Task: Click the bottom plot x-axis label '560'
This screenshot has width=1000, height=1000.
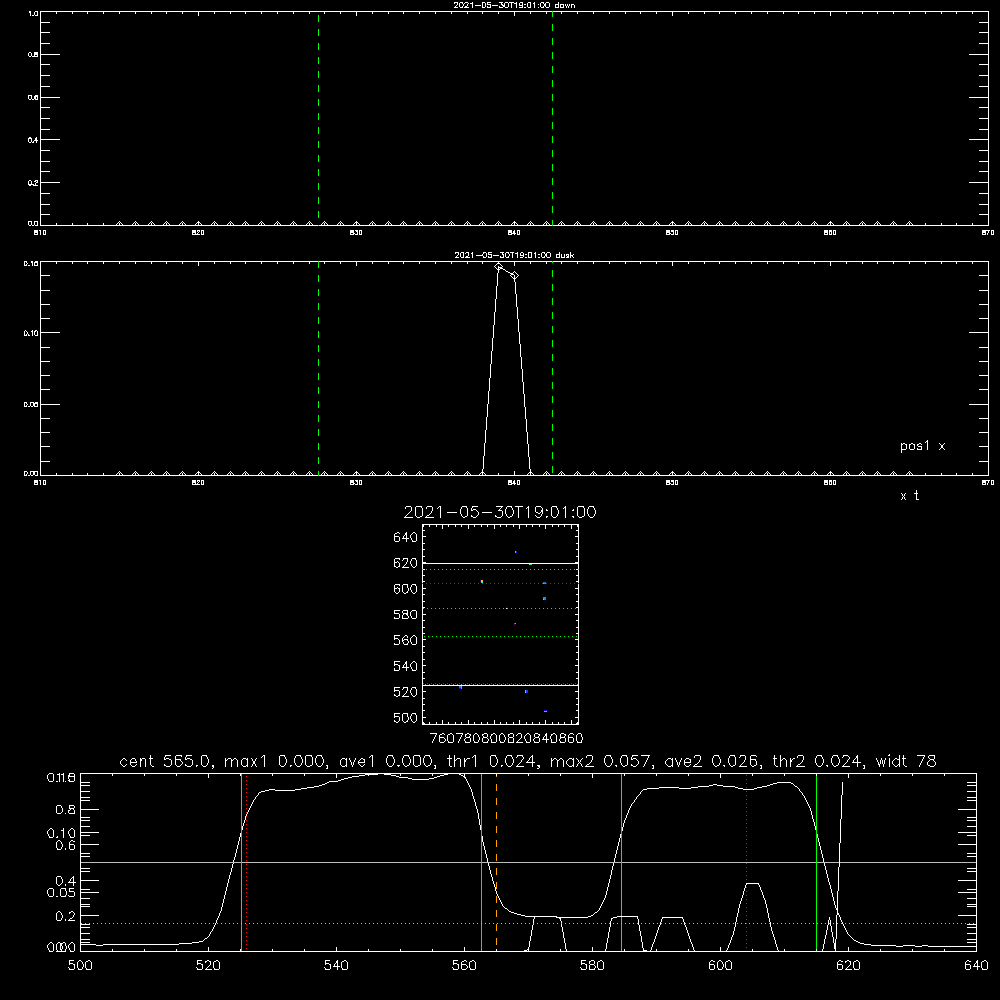Action: [464, 966]
